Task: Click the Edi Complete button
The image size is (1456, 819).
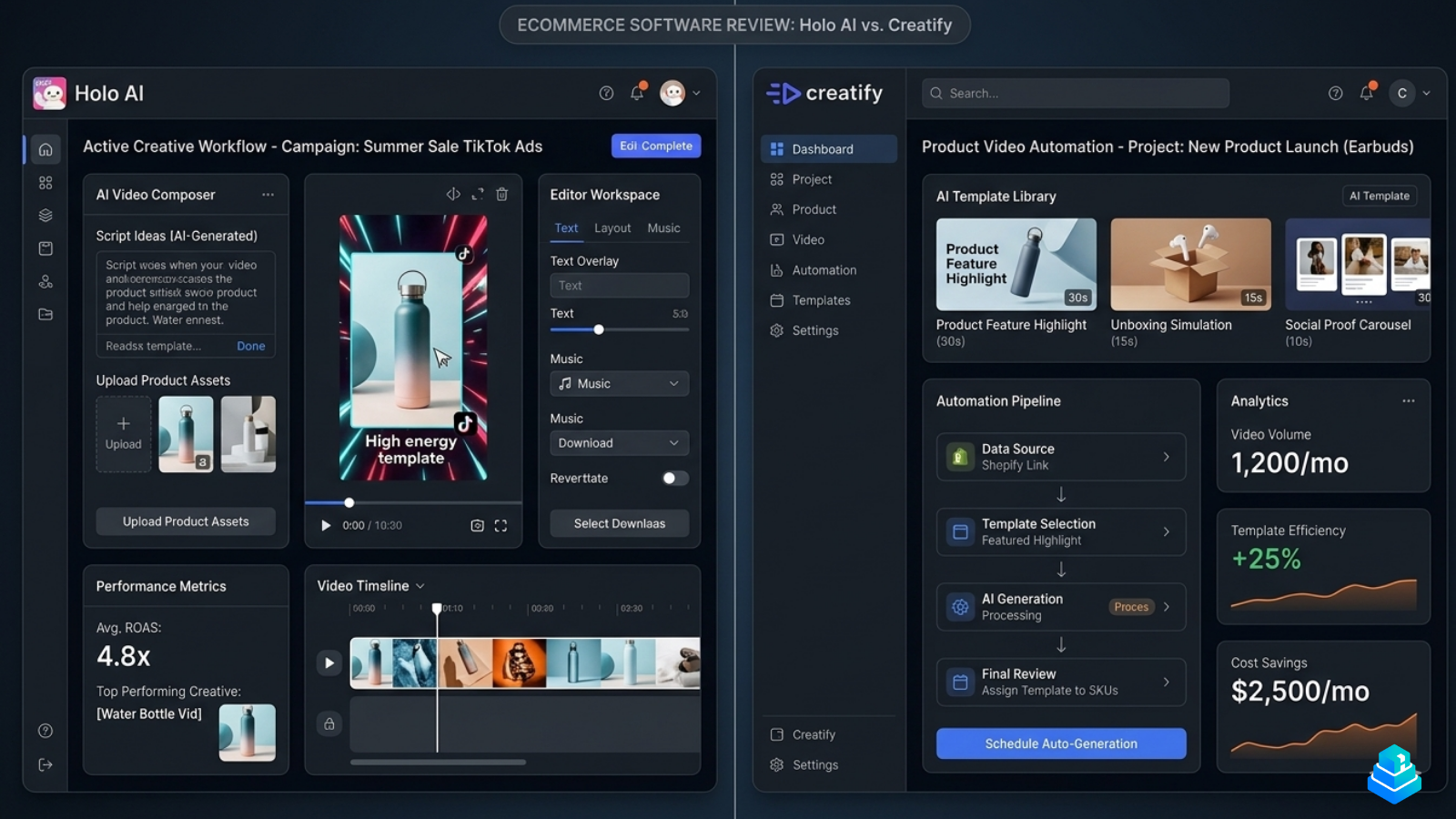Action: [x=656, y=146]
